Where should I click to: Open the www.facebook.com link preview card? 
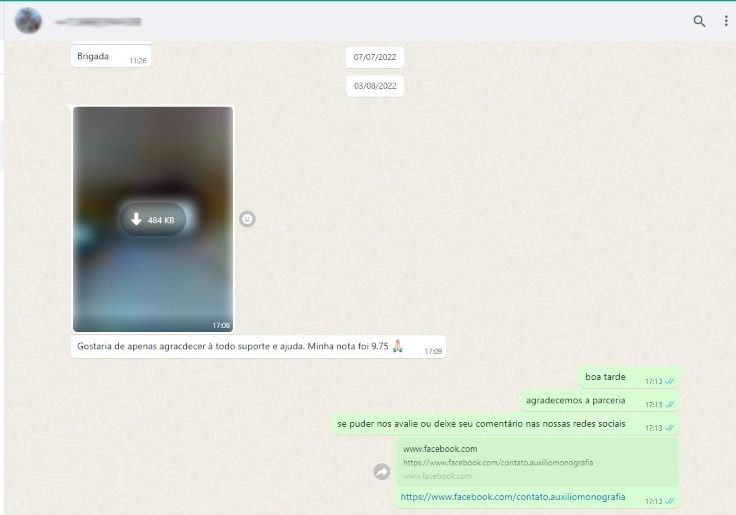[536, 461]
